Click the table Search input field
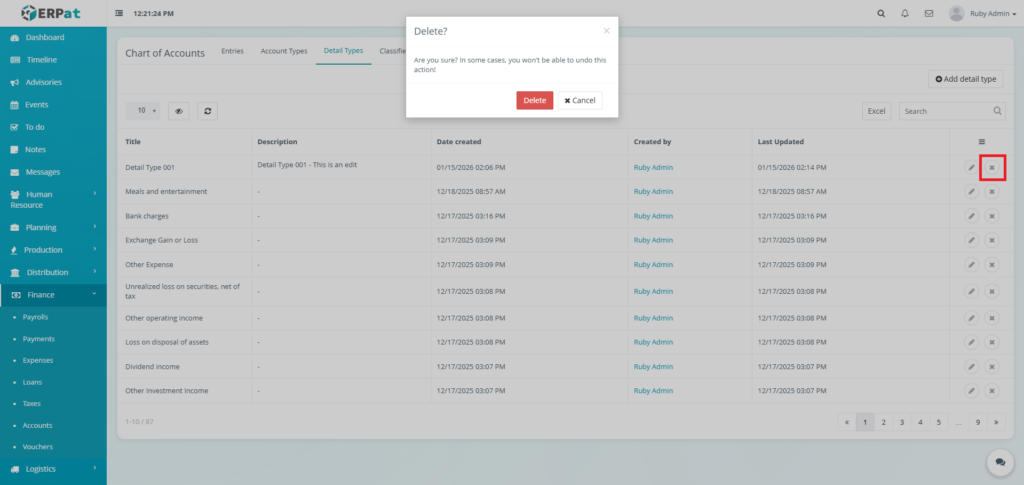The width and height of the screenshot is (1024, 485). (x=945, y=111)
